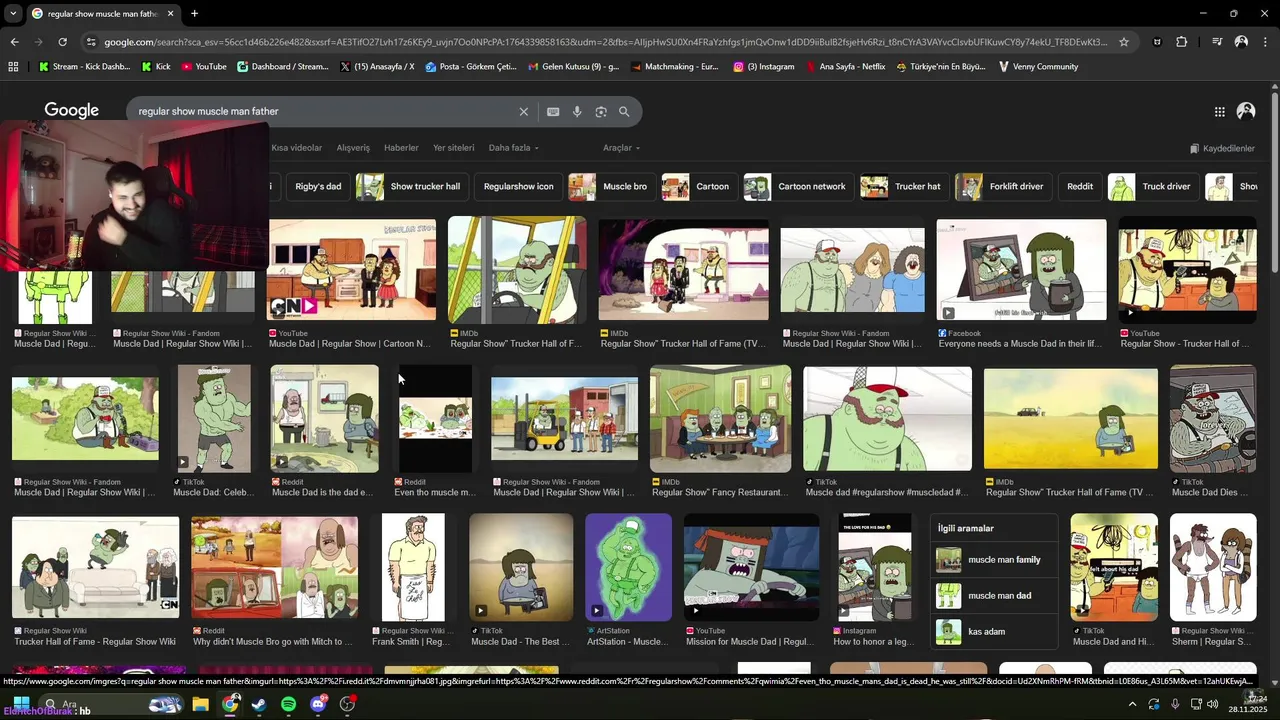Open the Instagram bookmark
Screen dimensions: 1280x720
point(764,67)
